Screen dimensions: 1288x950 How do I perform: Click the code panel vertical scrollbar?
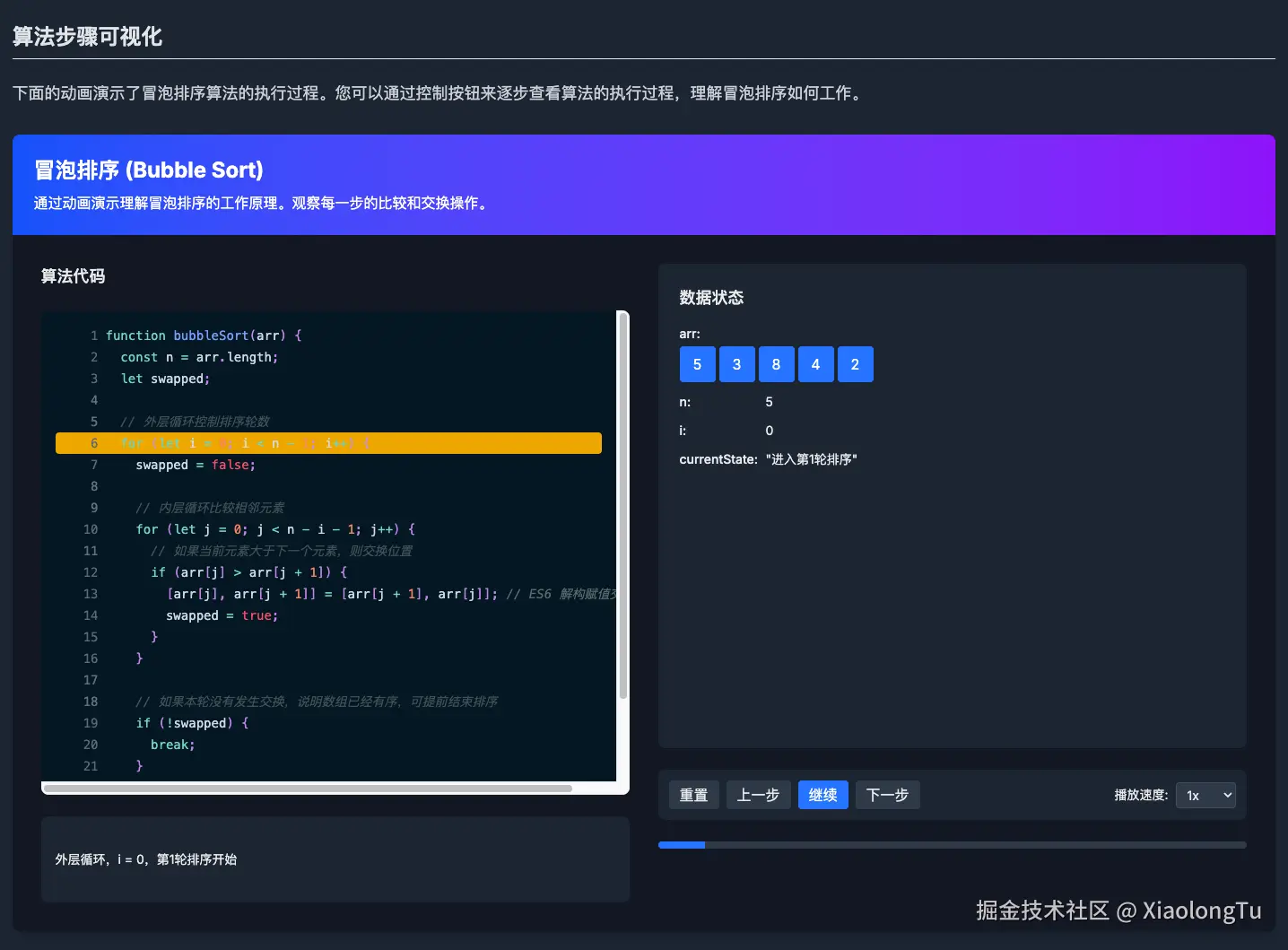pos(622,506)
